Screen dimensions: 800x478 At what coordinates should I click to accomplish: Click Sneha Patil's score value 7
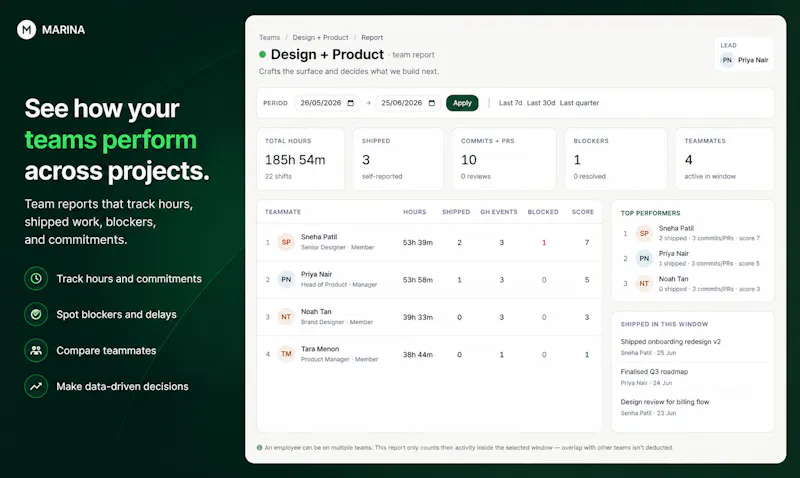point(587,242)
